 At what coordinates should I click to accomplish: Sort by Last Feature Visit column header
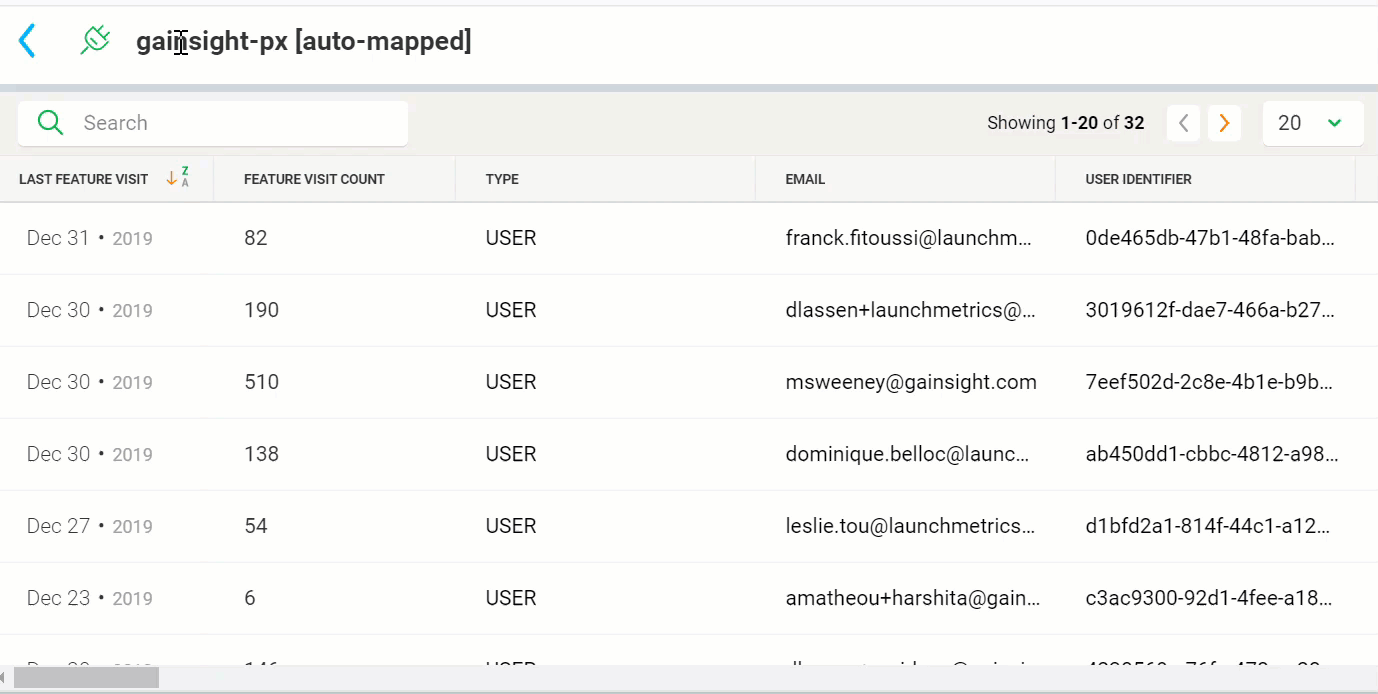[x=84, y=179]
